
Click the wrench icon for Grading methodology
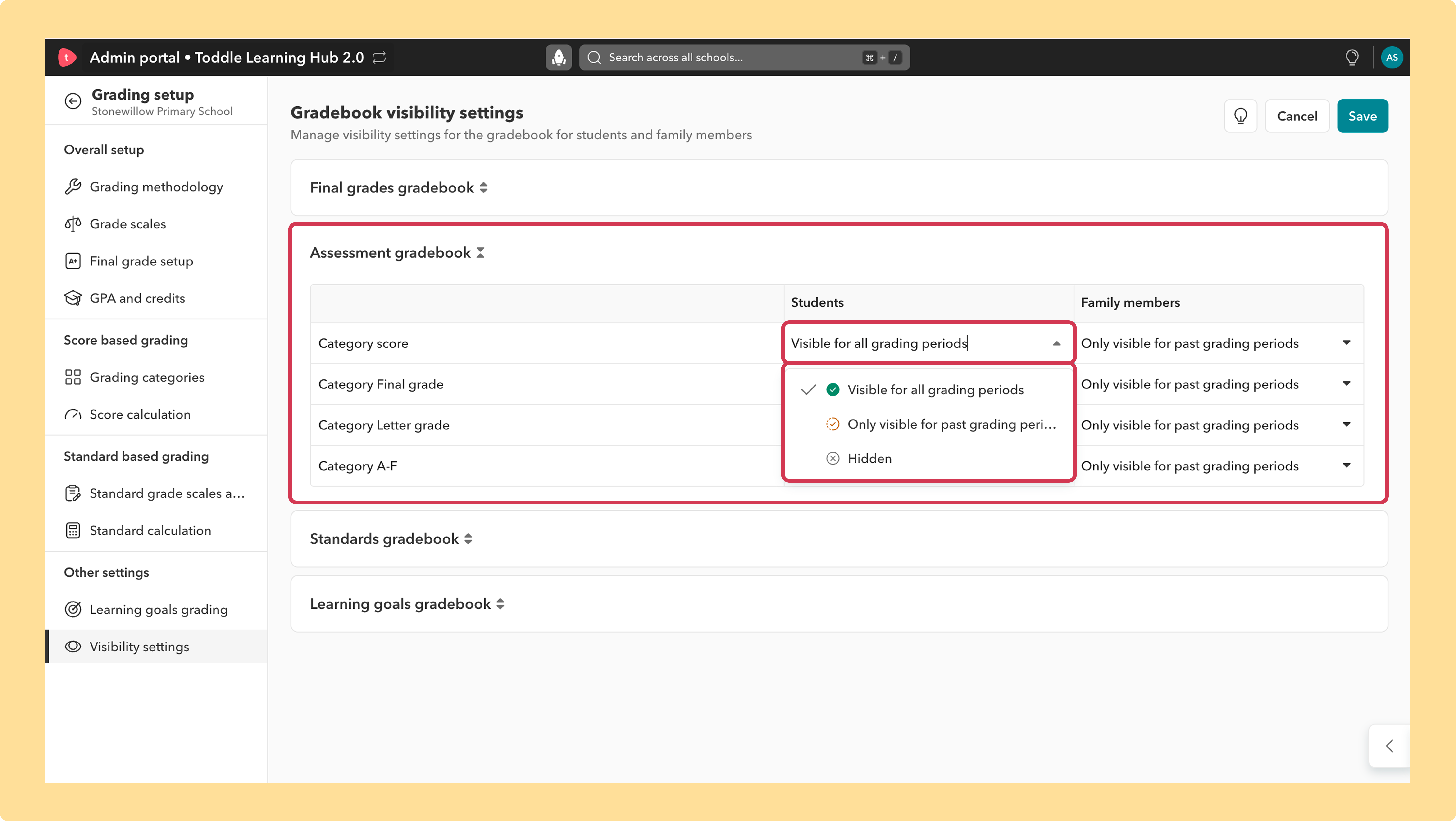coord(73,187)
